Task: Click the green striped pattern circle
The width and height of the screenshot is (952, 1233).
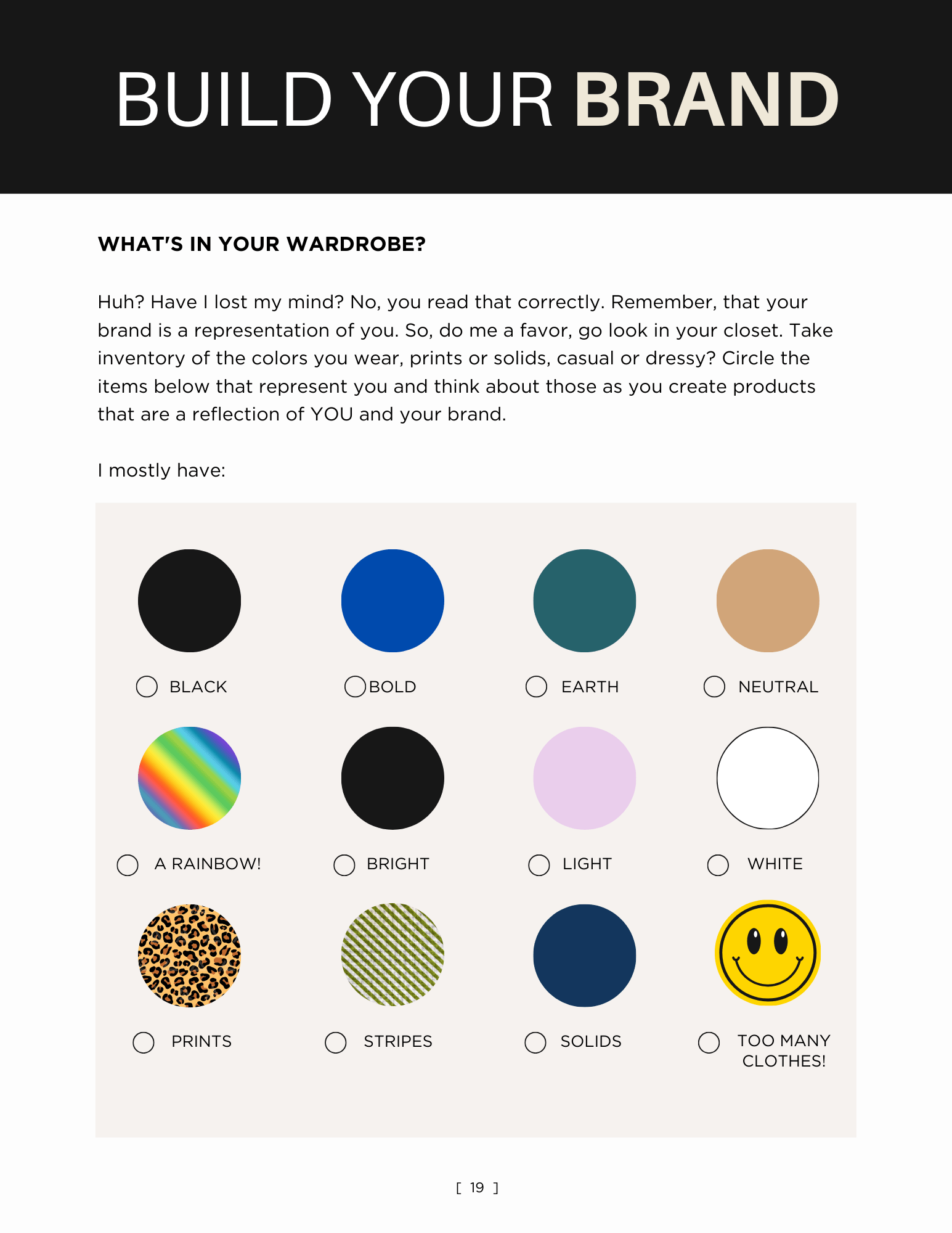Action: pos(393,955)
